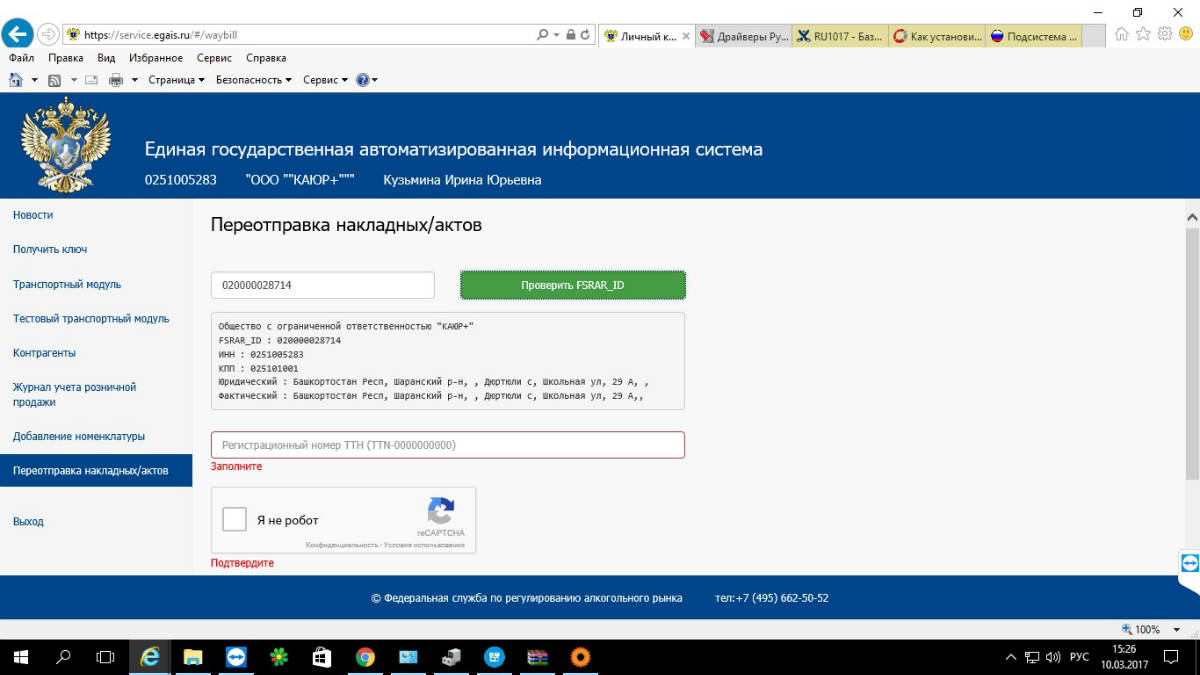Open the "Избранное" menu
Screen dimensions: 1200x675
155,58
